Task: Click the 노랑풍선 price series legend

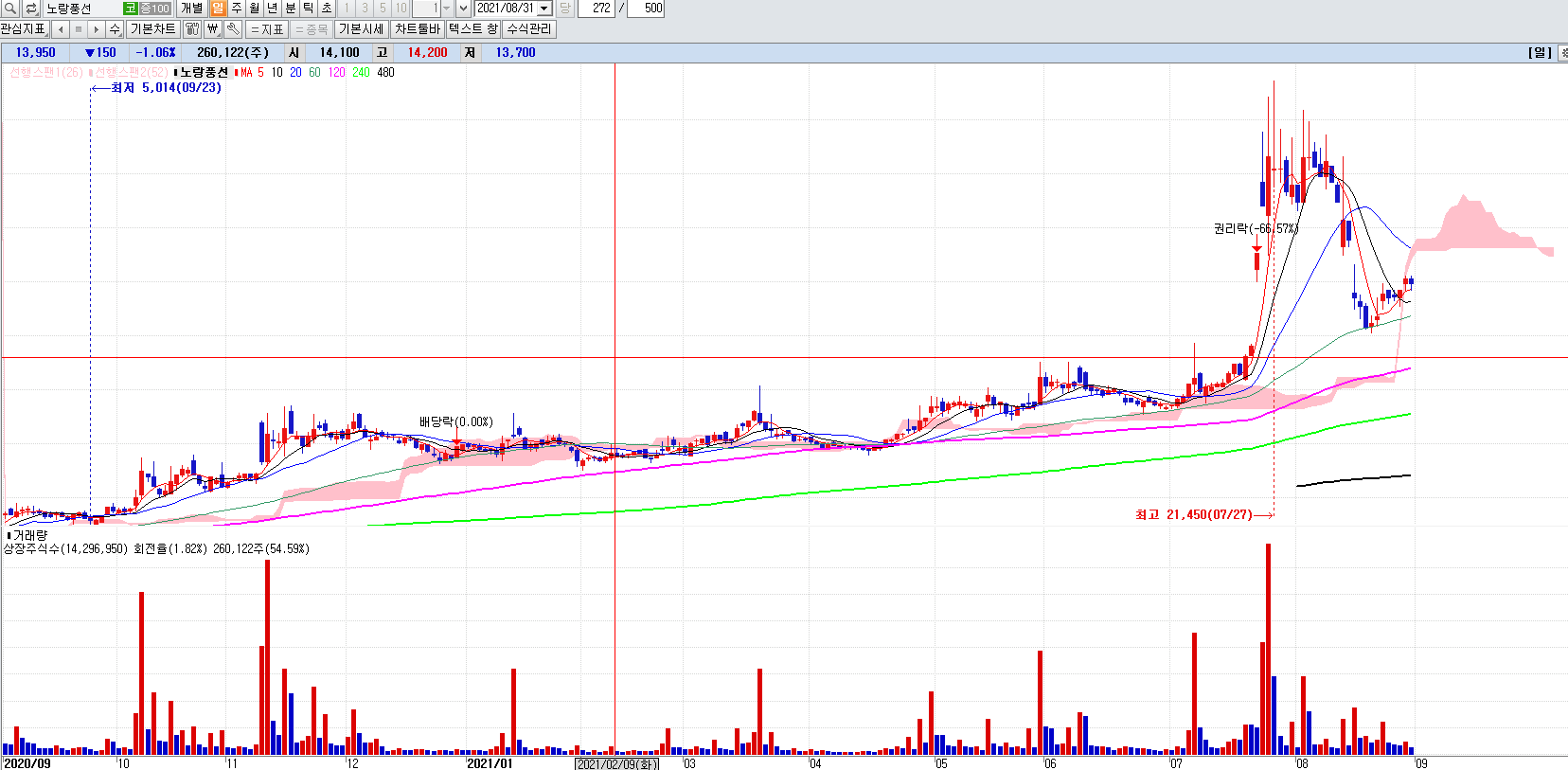Action: 204,72
